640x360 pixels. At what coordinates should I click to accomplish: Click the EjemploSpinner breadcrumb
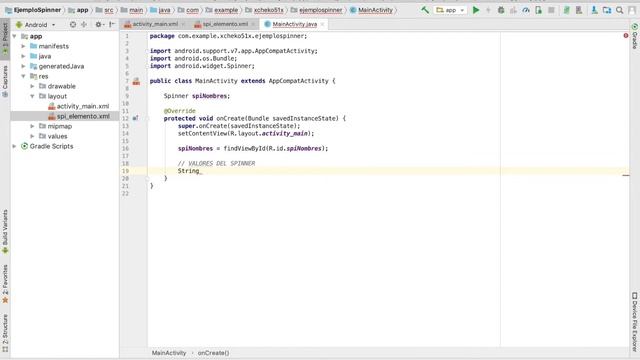pyautogui.click(x=33, y=10)
